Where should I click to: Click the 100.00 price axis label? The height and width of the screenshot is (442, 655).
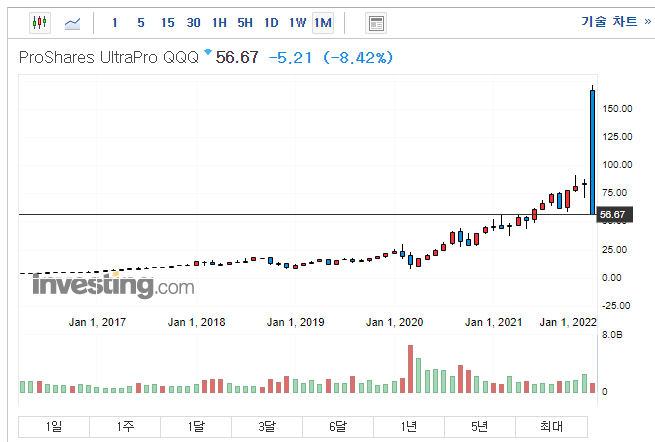coord(617,165)
